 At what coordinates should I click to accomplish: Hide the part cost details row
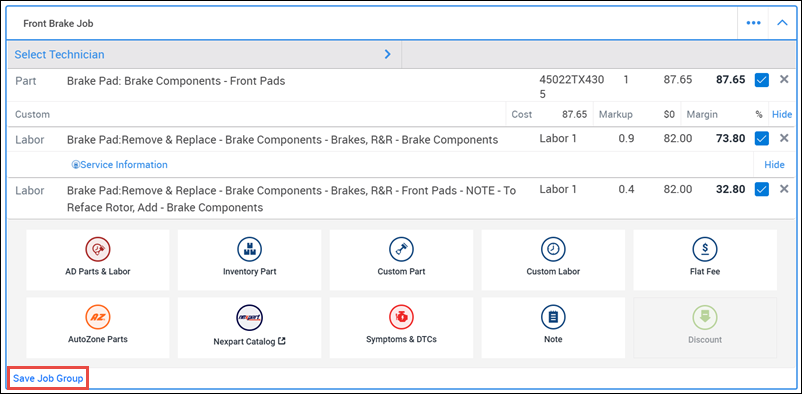click(782, 115)
